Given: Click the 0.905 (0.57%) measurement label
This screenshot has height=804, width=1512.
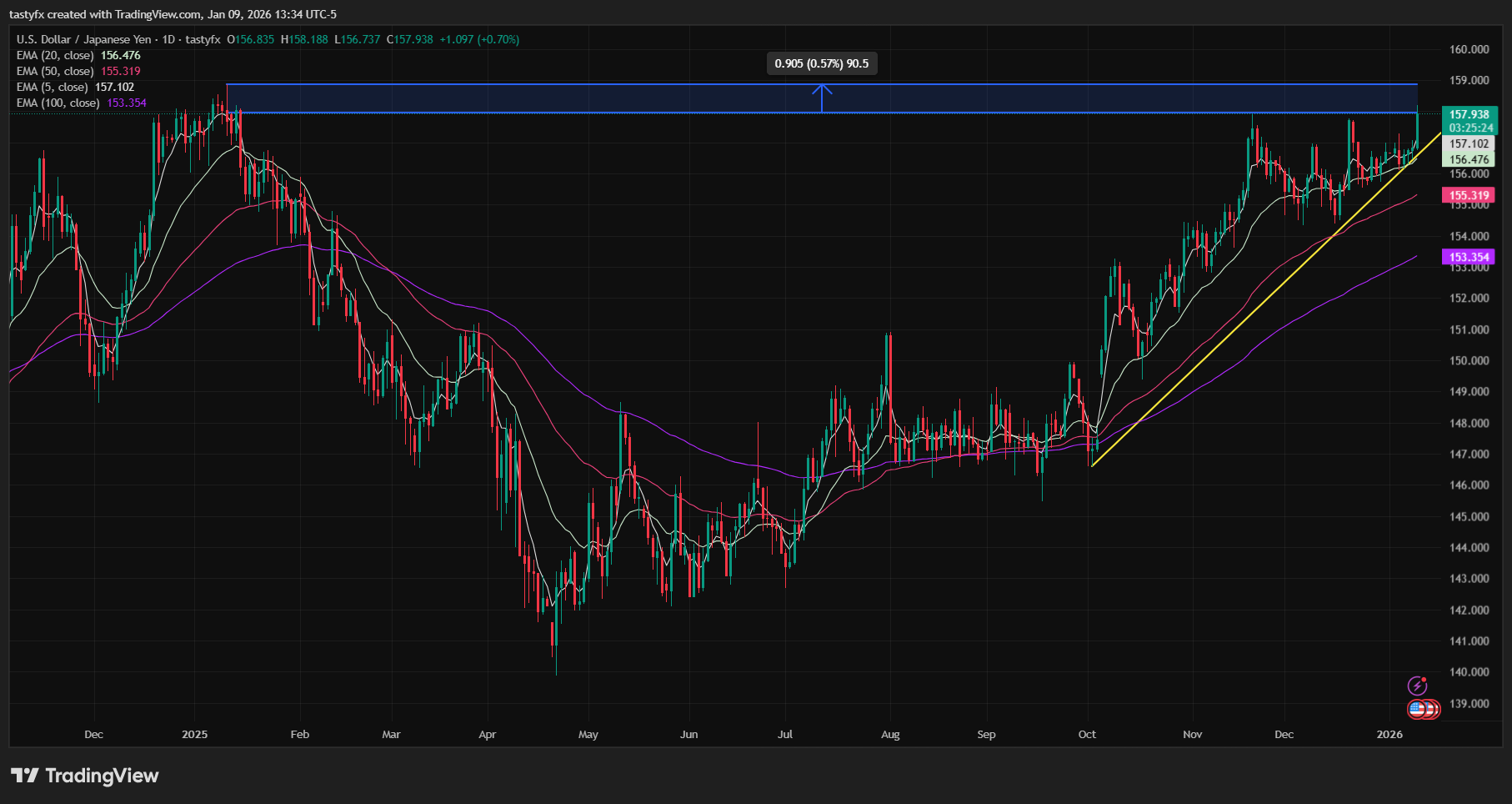Looking at the screenshot, I should click(x=821, y=62).
